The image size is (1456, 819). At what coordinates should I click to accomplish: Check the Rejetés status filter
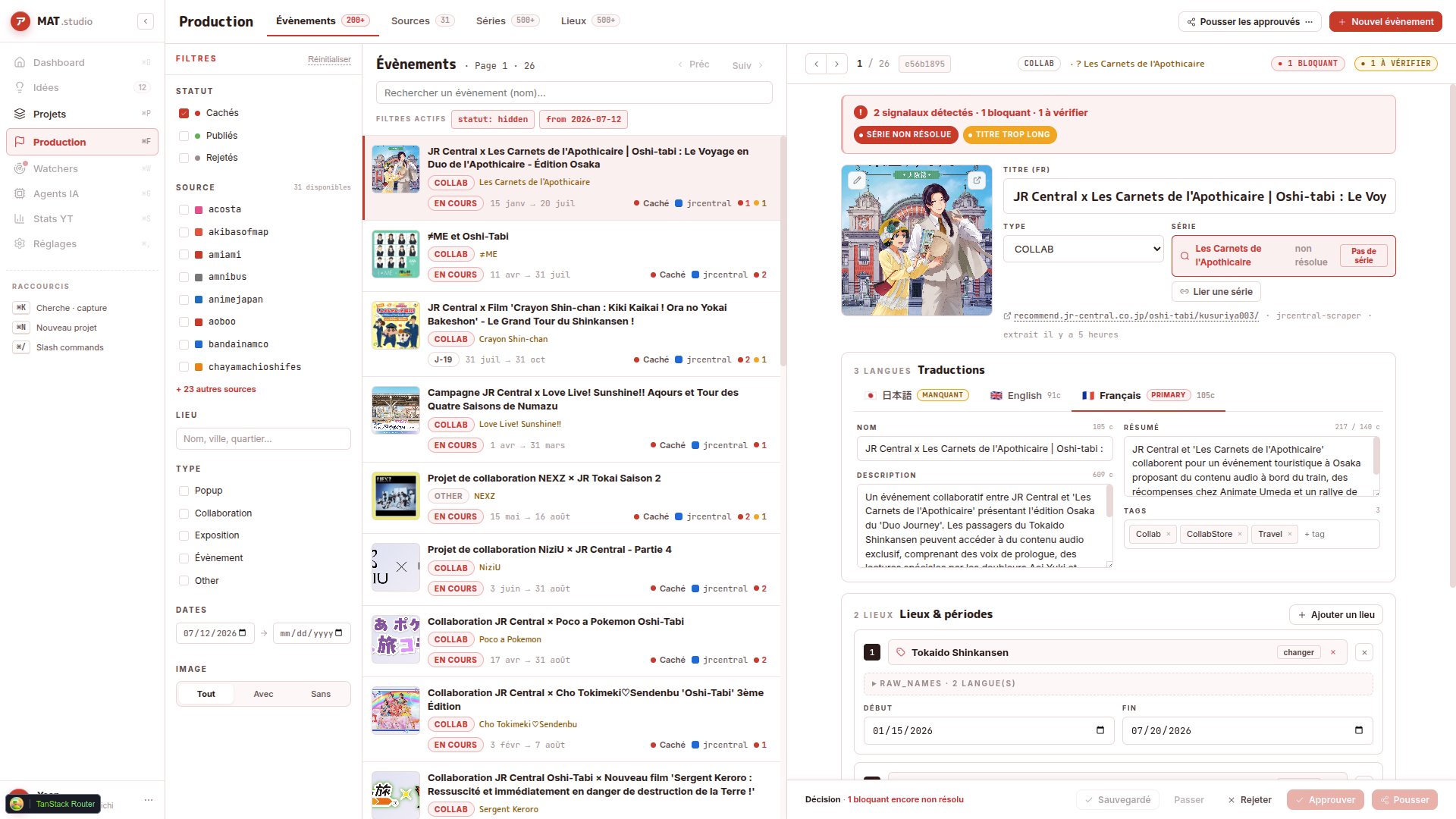(184, 158)
